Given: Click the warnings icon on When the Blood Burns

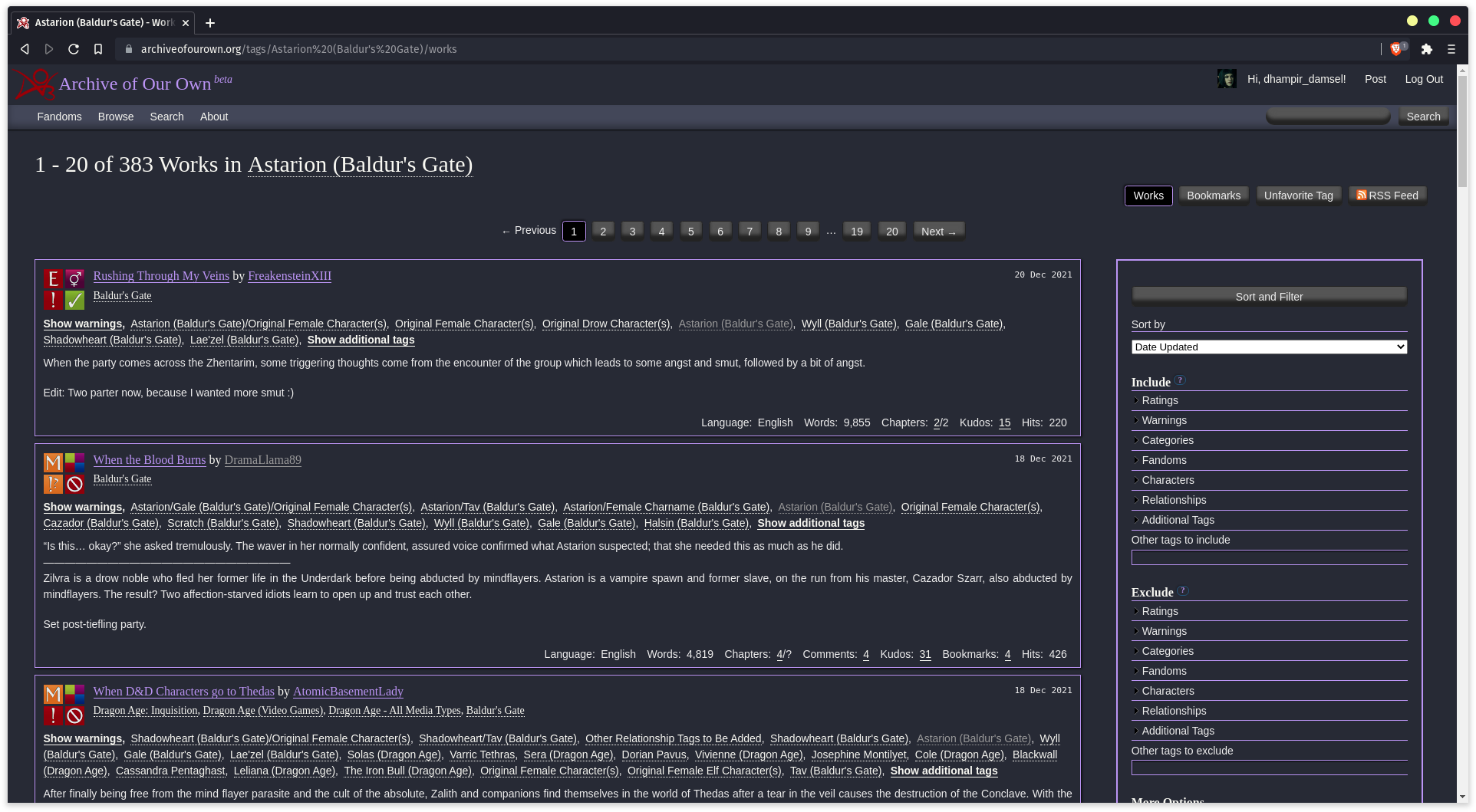Looking at the screenshot, I should 53,484.
